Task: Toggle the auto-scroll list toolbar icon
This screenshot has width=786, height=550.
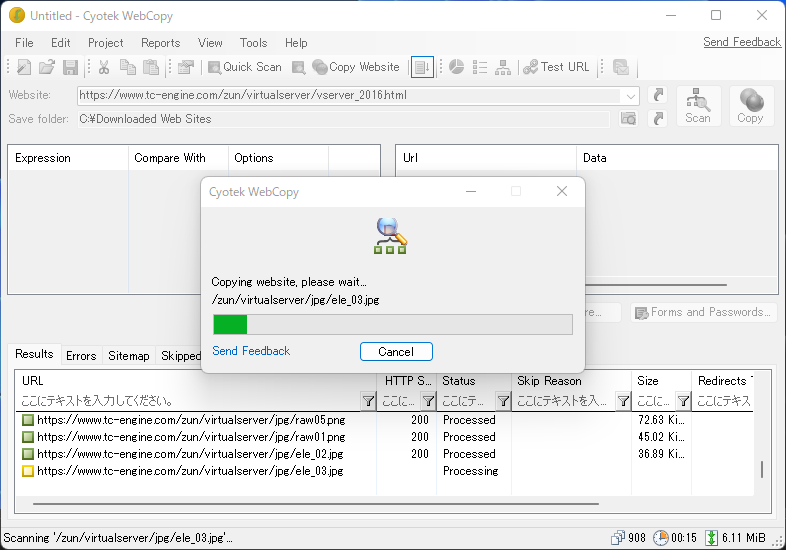Action: (422, 67)
